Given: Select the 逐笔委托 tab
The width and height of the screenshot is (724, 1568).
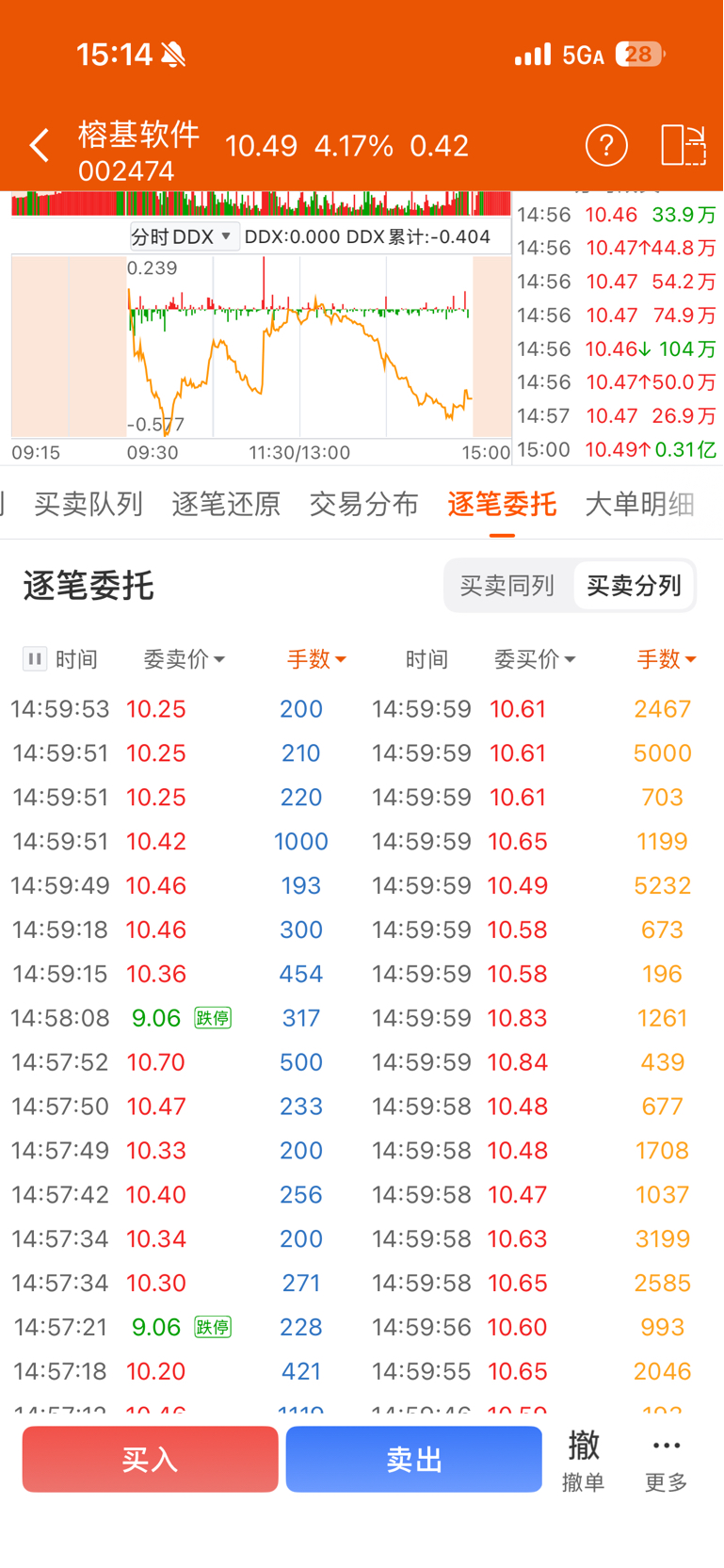Looking at the screenshot, I should [x=502, y=504].
